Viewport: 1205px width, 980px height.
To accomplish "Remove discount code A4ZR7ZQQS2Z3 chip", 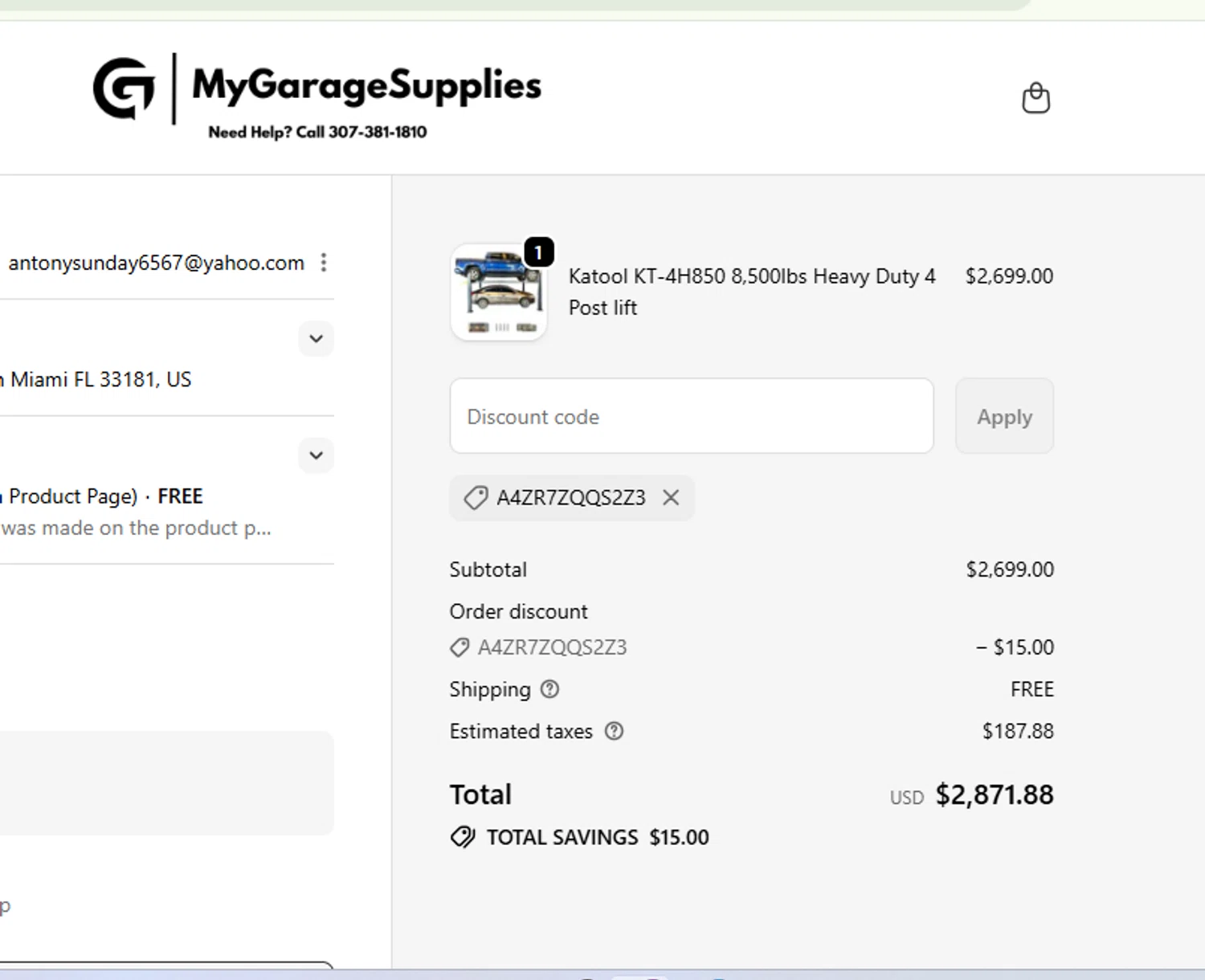I will coord(671,498).
